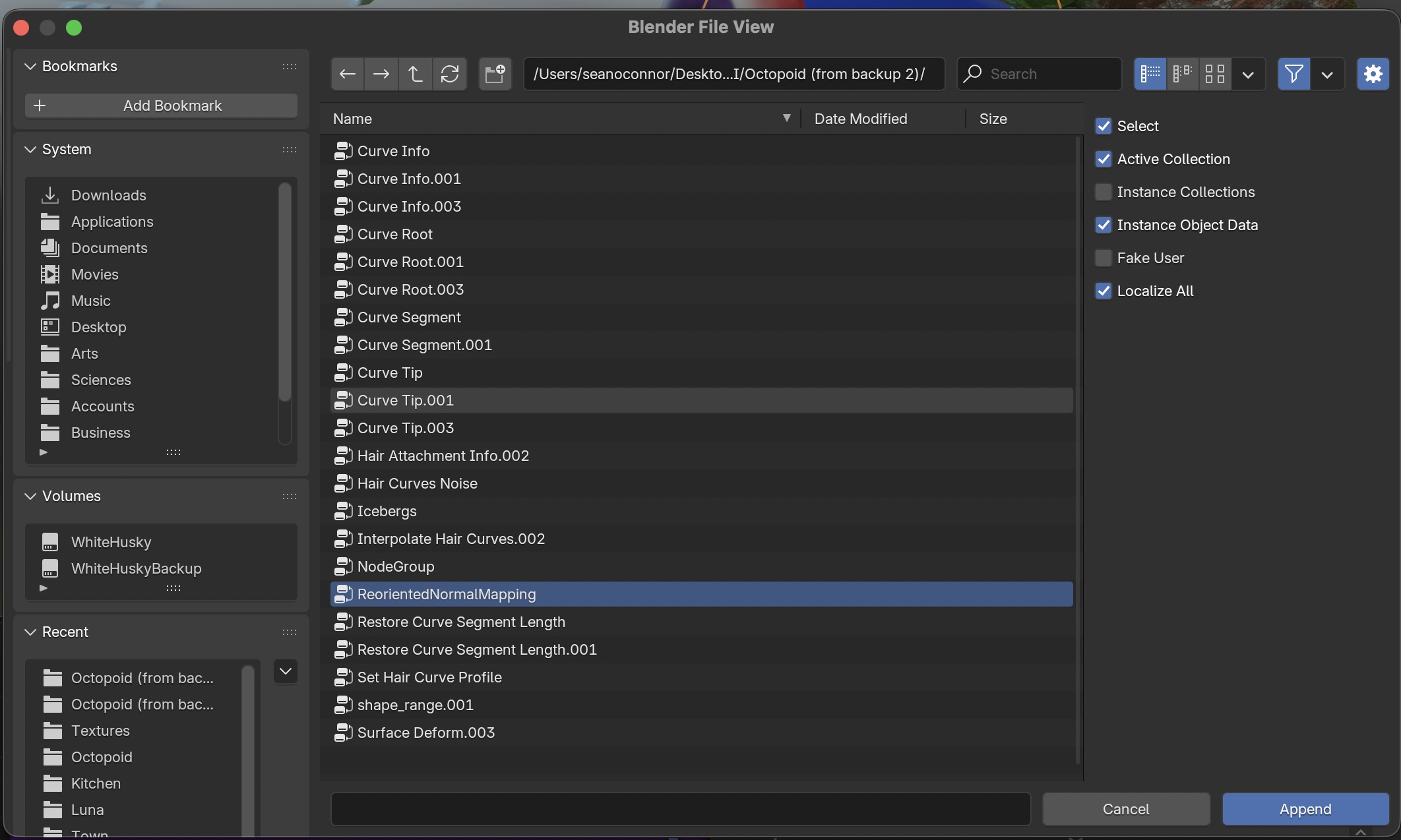Go back to previous folder arrow

(348, 74)
